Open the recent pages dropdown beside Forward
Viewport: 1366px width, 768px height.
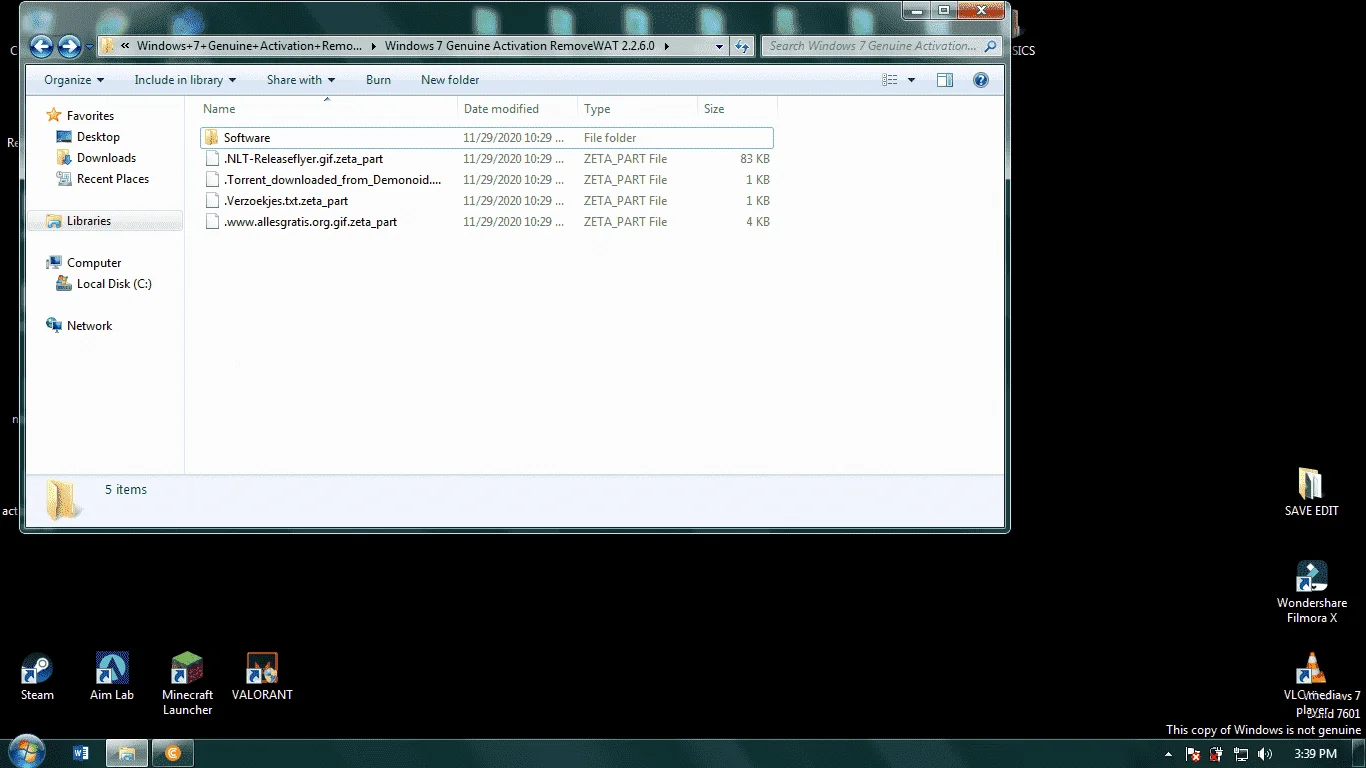tap(90, 46)
